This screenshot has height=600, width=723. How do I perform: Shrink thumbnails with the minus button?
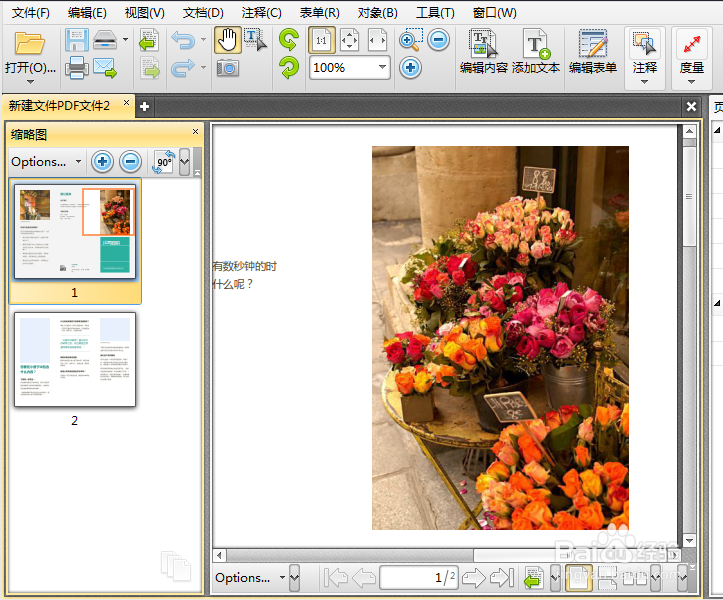pos(130,162)
